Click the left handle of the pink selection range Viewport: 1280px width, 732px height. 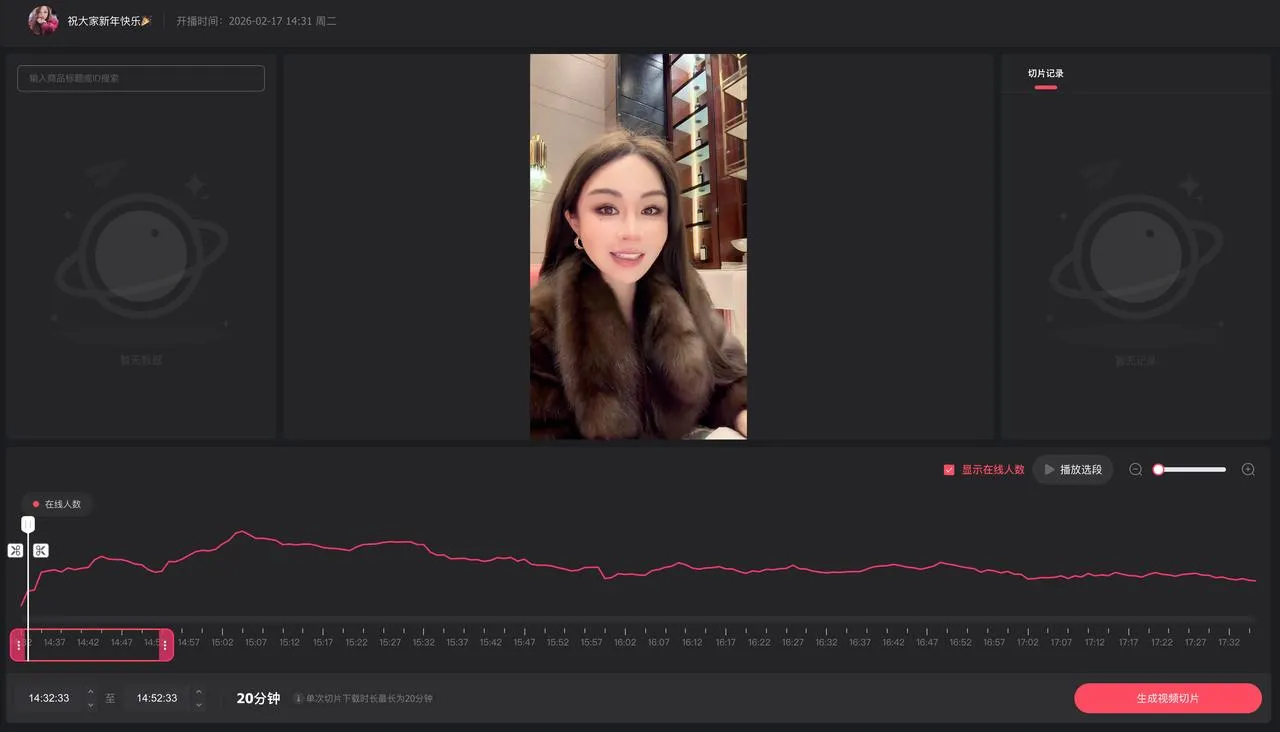pos(18,645)
